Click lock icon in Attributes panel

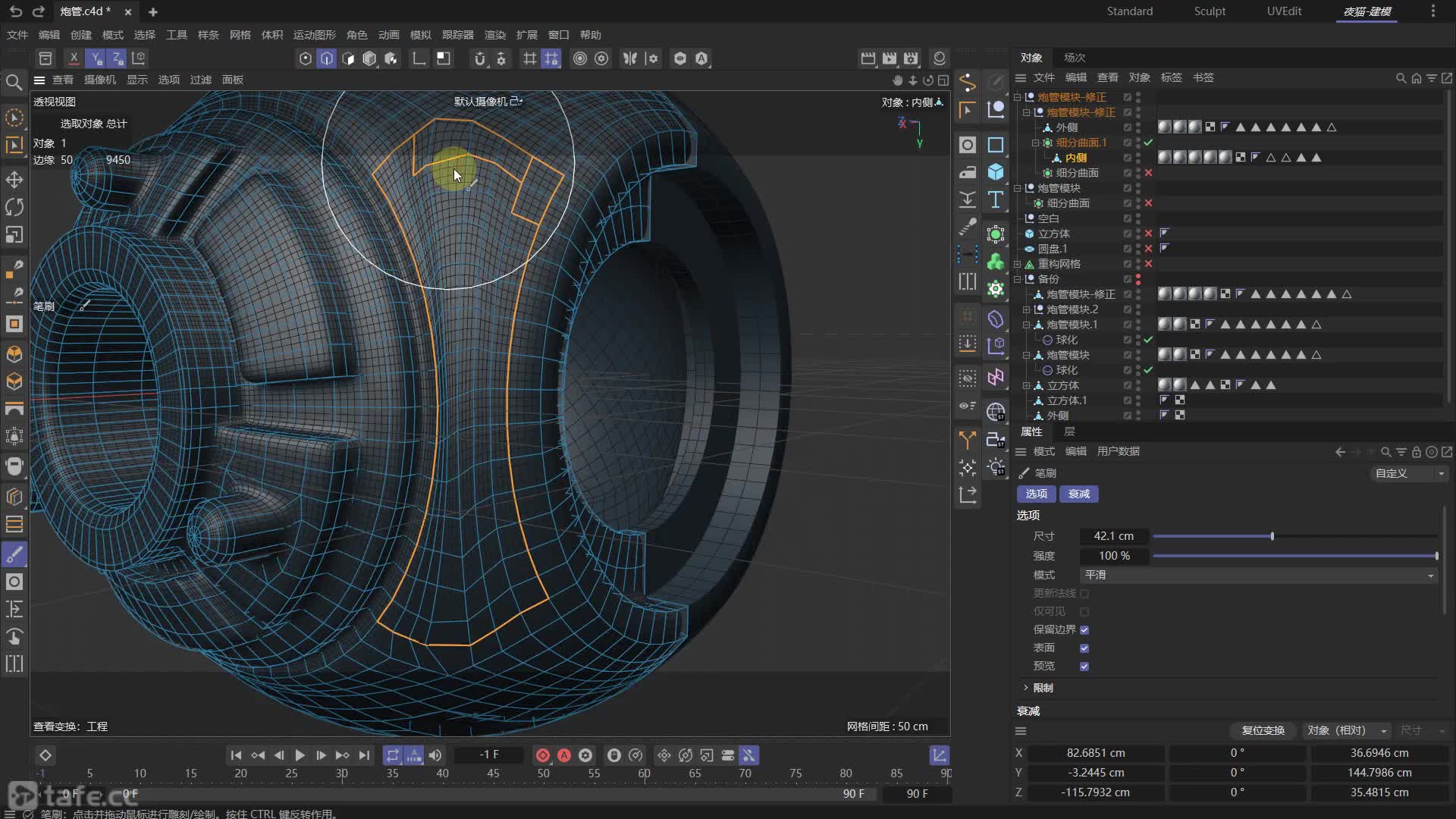(1416, 452)
